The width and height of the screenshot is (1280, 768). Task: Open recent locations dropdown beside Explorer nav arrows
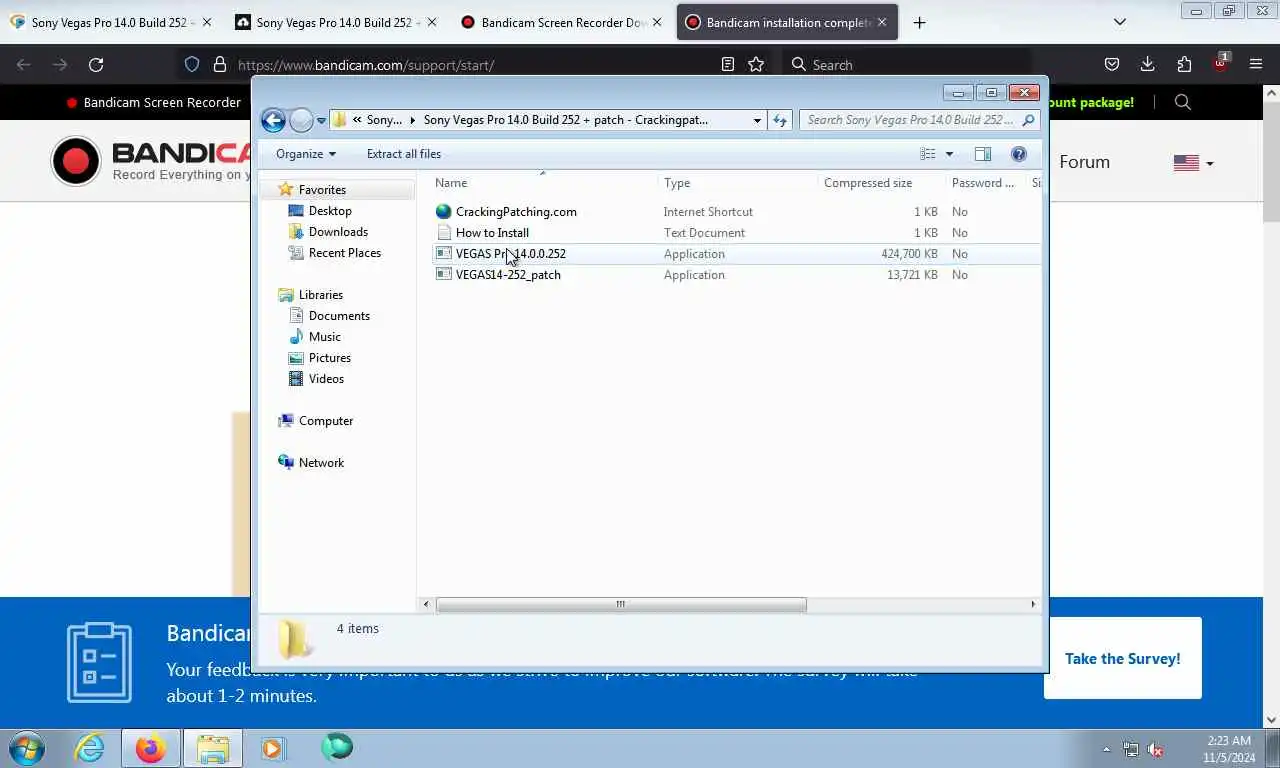[x=321, y=121]
